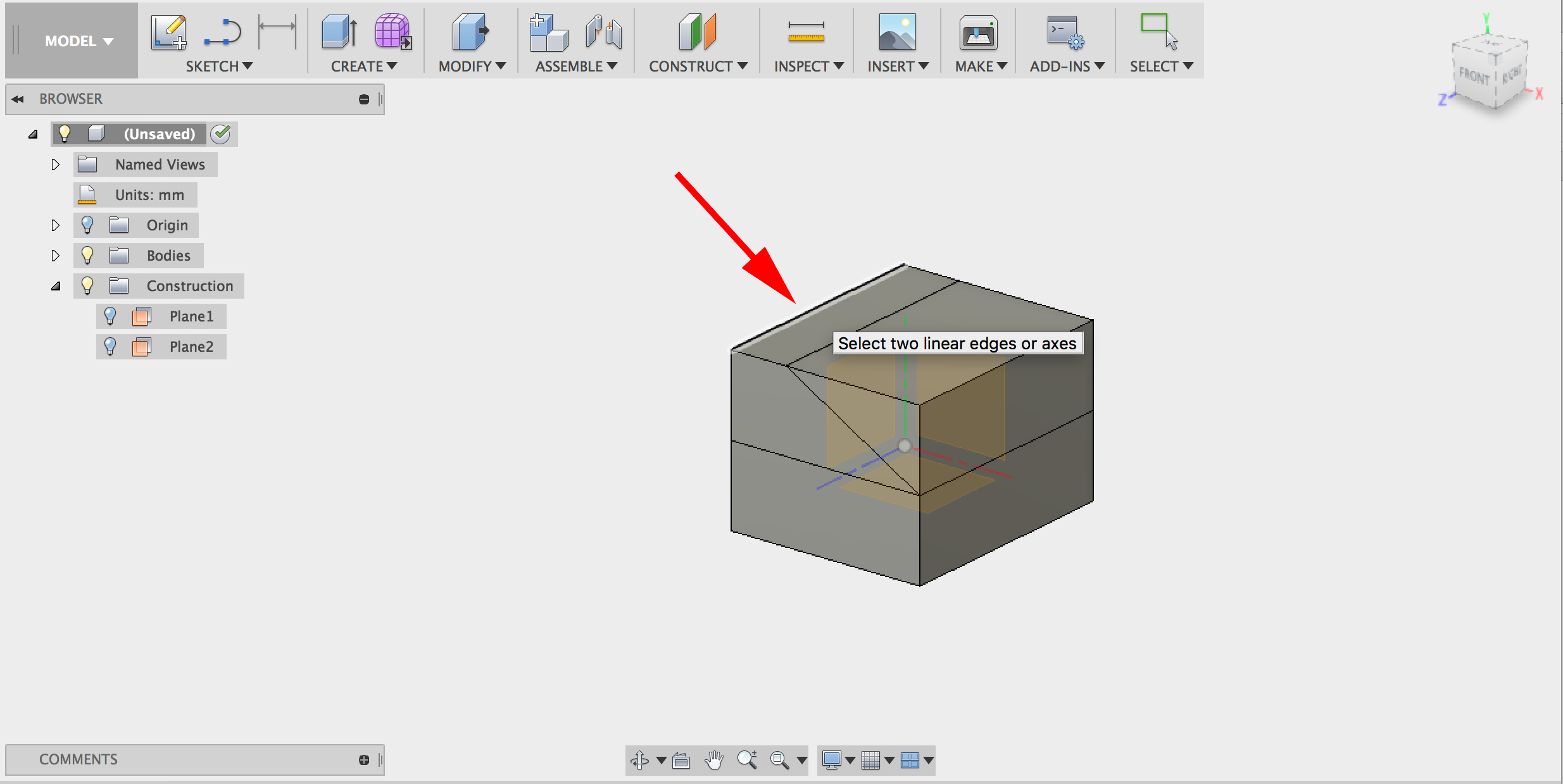Click the Zoom tool icon
1563x784 pixels.
click(x=747, y=760)
